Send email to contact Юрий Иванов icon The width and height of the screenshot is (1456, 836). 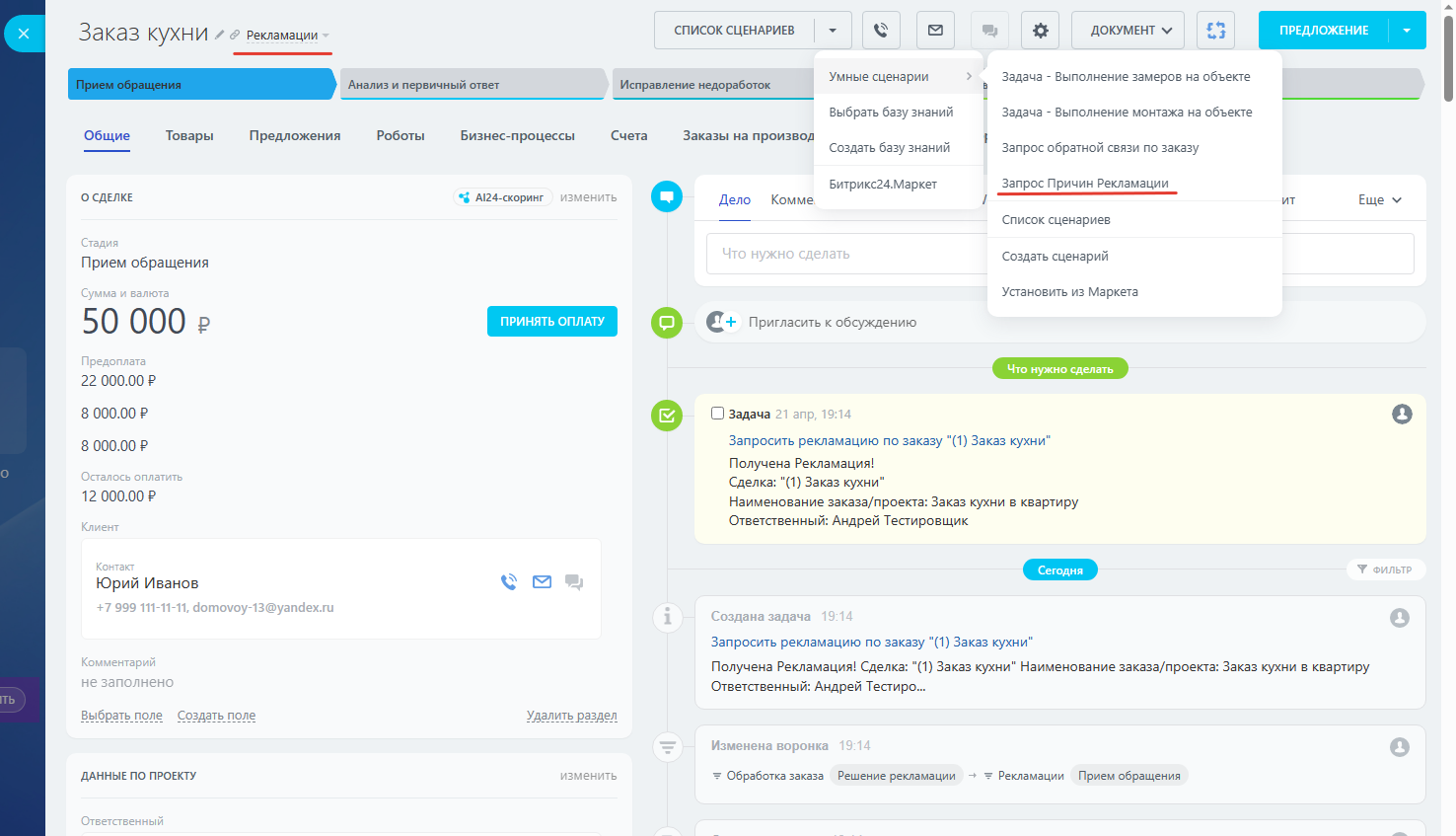click(x=542, y=582)
